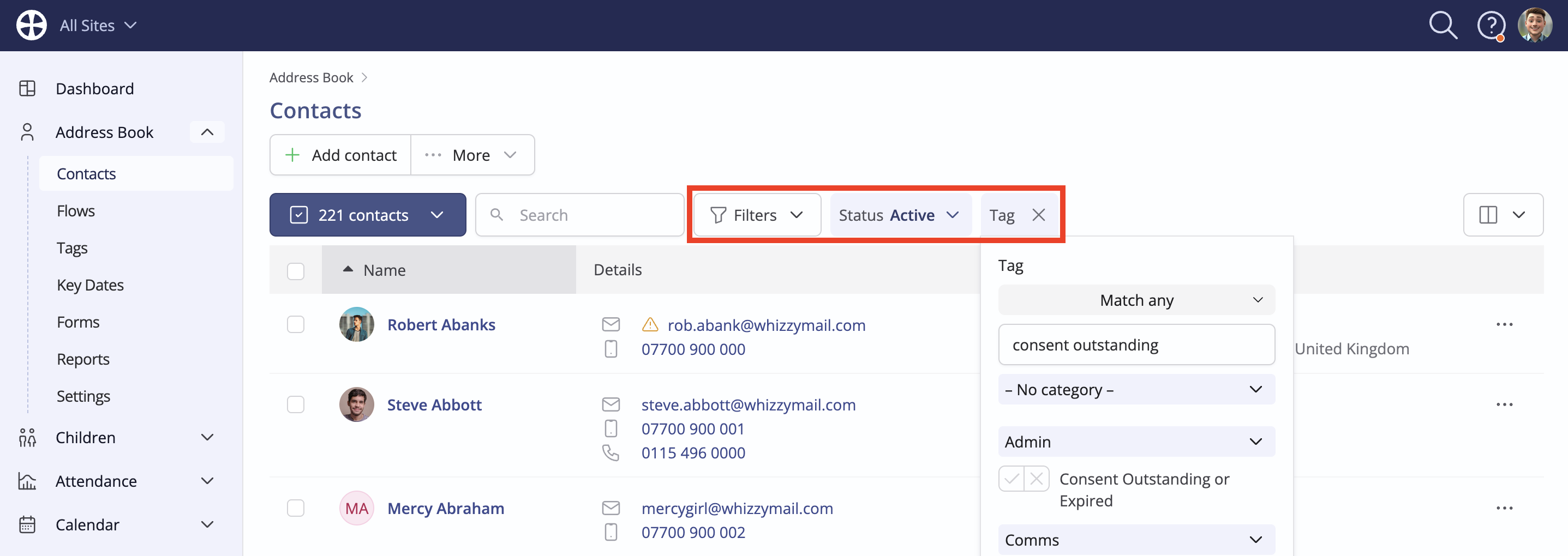Image resolution: width=1568 pixels, height=556 pixels.
Task: Open the user profile avatar menu
Action: pyautogui.click(x=1535, y=25)
